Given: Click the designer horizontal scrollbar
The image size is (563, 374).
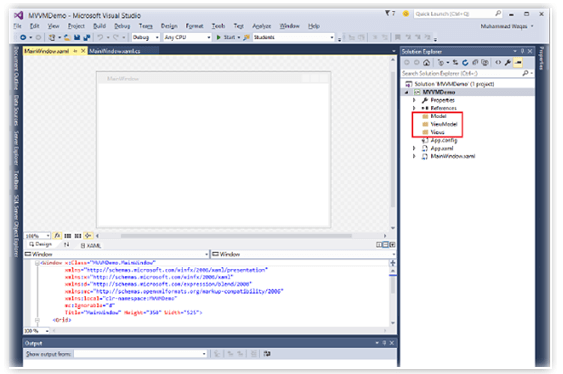Looking at the screenshot, I should 236,236.
